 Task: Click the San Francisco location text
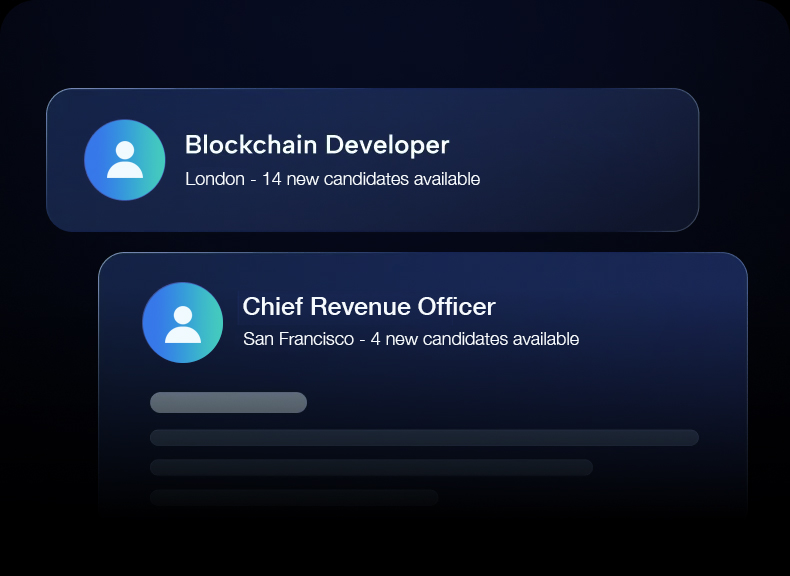(x=298, y=340)
